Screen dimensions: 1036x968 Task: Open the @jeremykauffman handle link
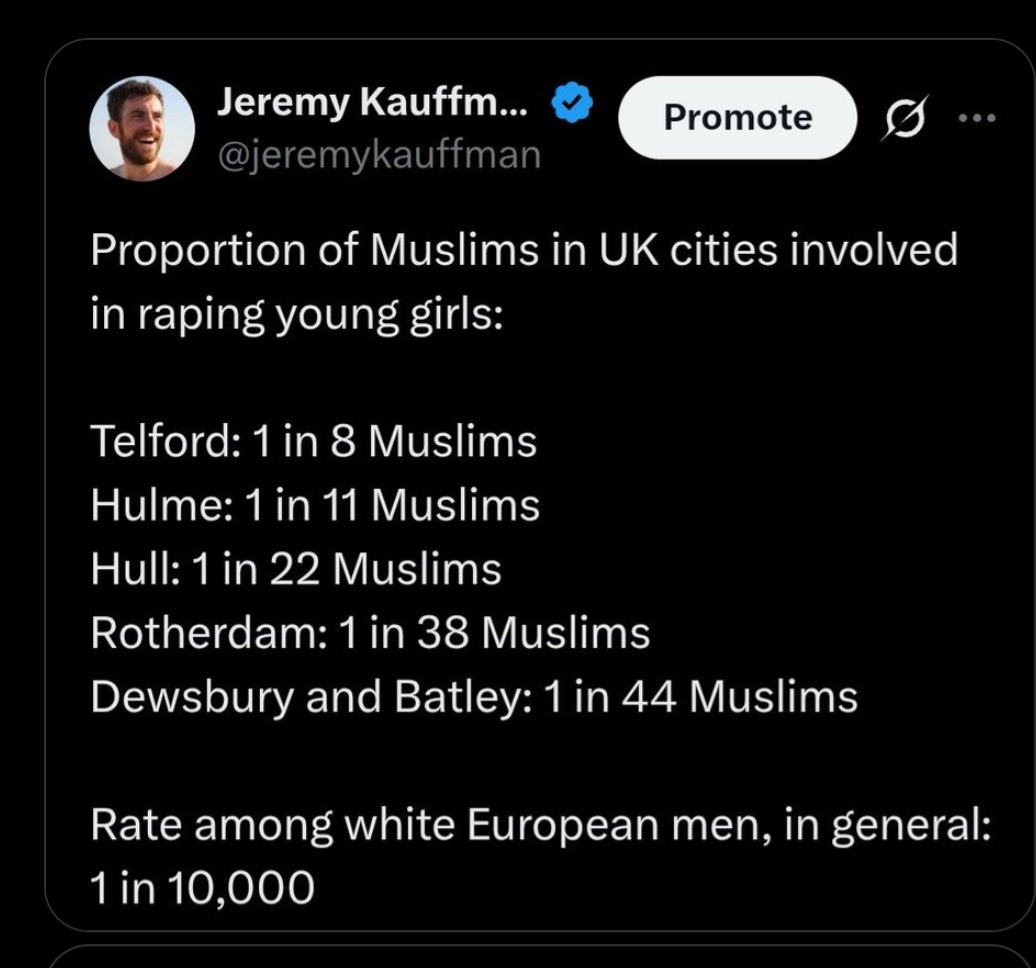point(379,154)
